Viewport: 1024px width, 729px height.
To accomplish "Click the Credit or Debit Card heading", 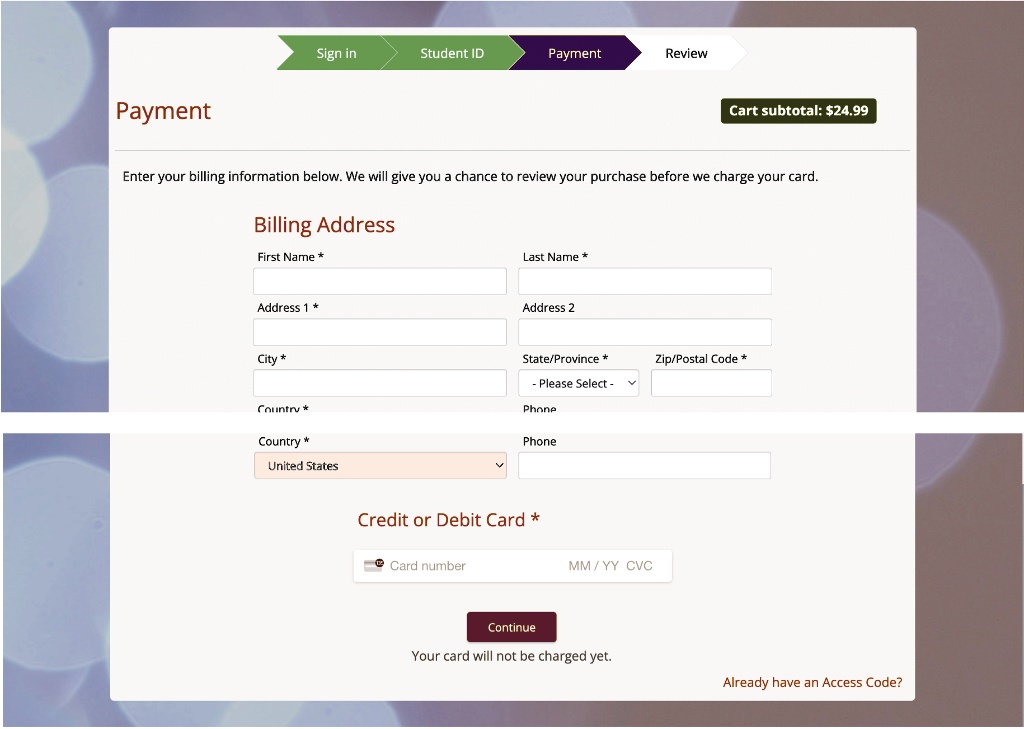I will (x=448, y=520).
